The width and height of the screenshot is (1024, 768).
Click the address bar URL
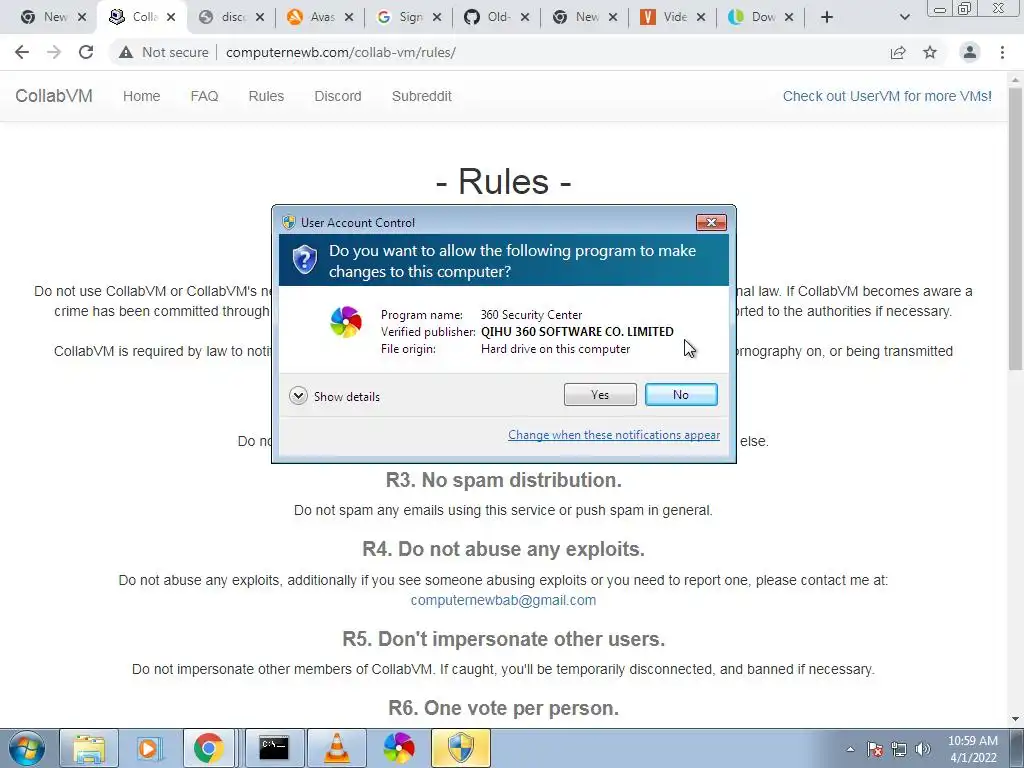(x=341, y=52)
